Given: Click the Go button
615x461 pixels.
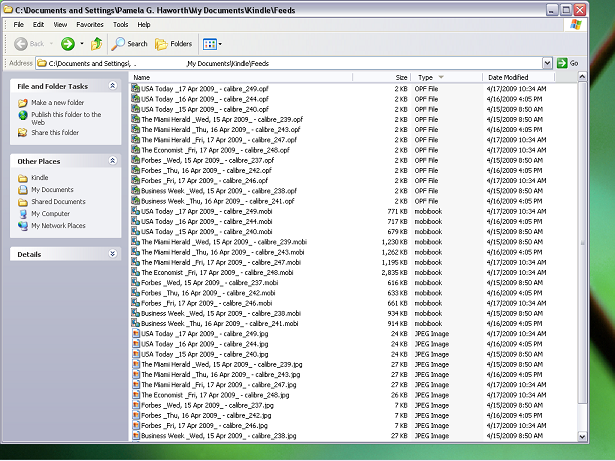Looking at the screenshot, I should [568, 63].
